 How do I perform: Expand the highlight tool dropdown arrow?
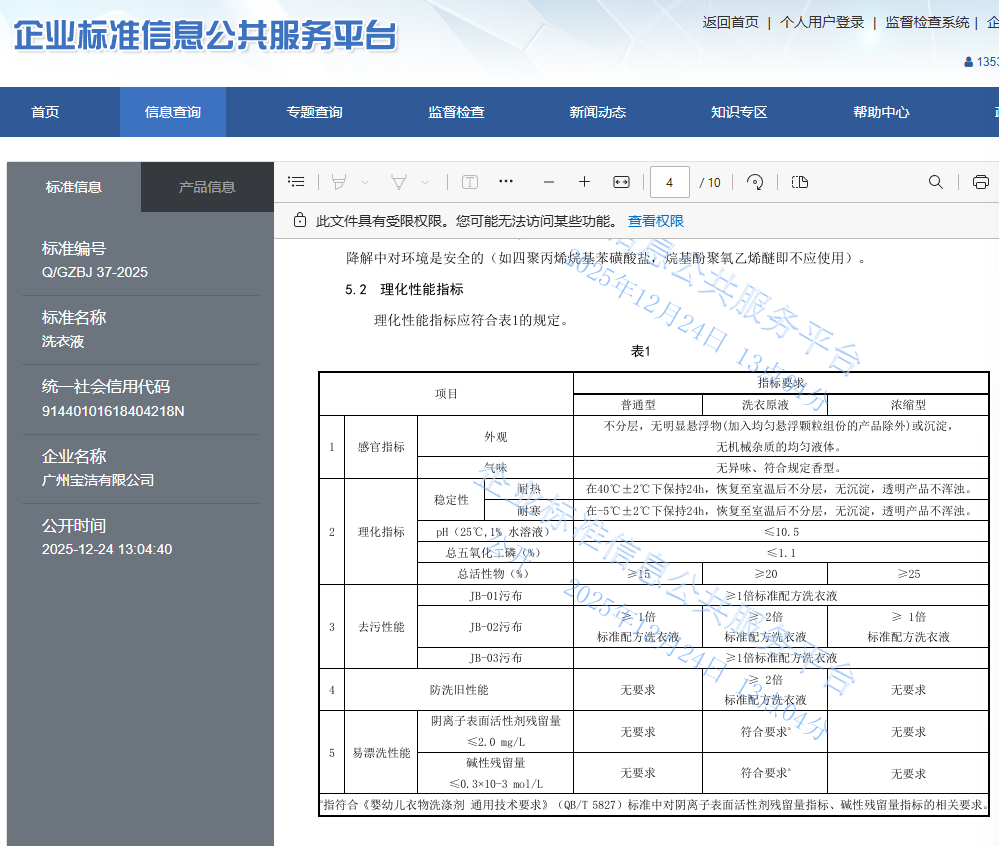pos(365,182)
